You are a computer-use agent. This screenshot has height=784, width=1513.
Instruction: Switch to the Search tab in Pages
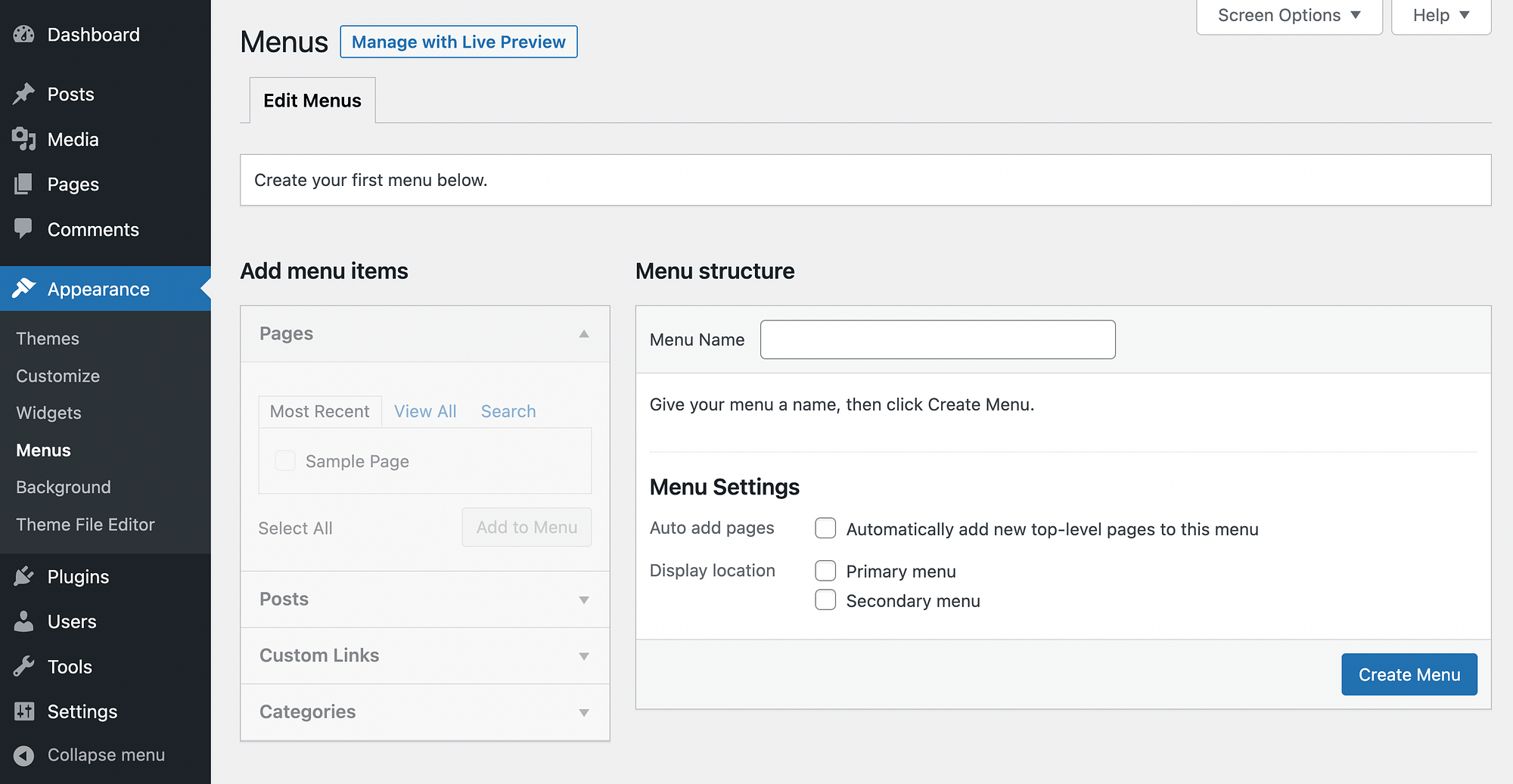[508, 411]
